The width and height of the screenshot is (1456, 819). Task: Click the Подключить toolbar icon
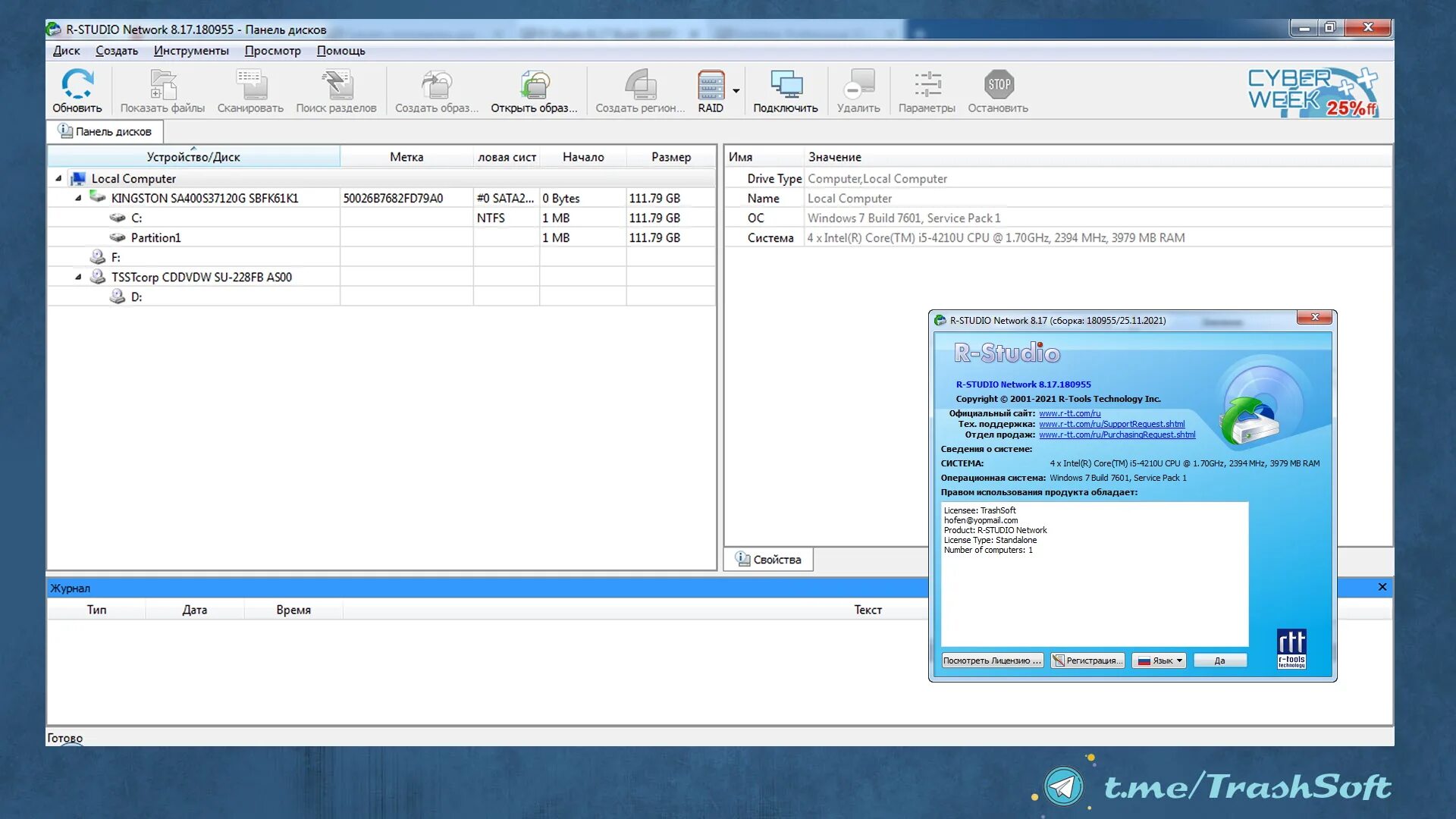tap(786, 85)
